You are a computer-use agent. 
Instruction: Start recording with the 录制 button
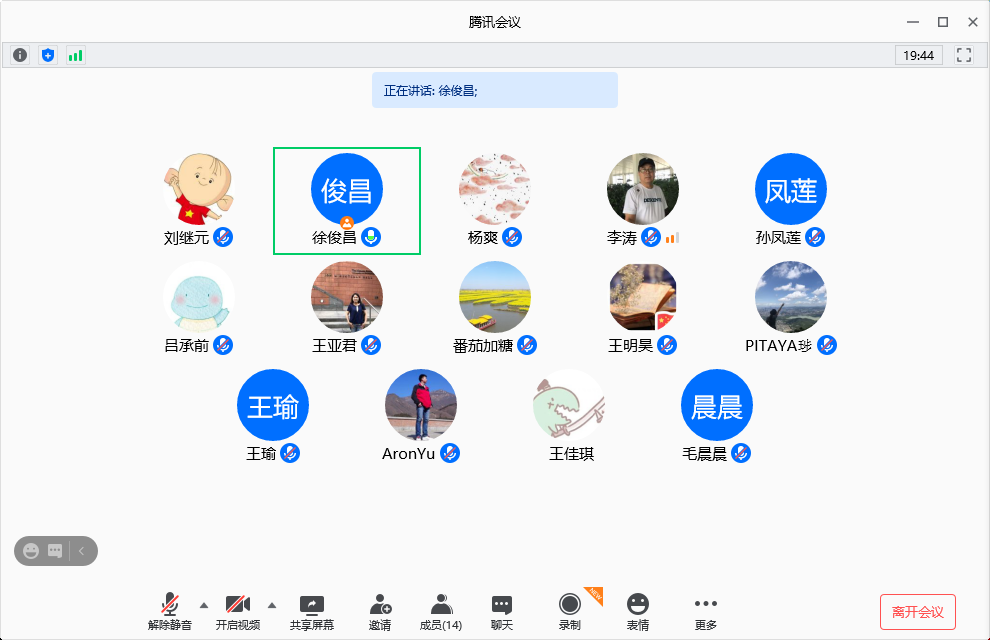(570, 611)
